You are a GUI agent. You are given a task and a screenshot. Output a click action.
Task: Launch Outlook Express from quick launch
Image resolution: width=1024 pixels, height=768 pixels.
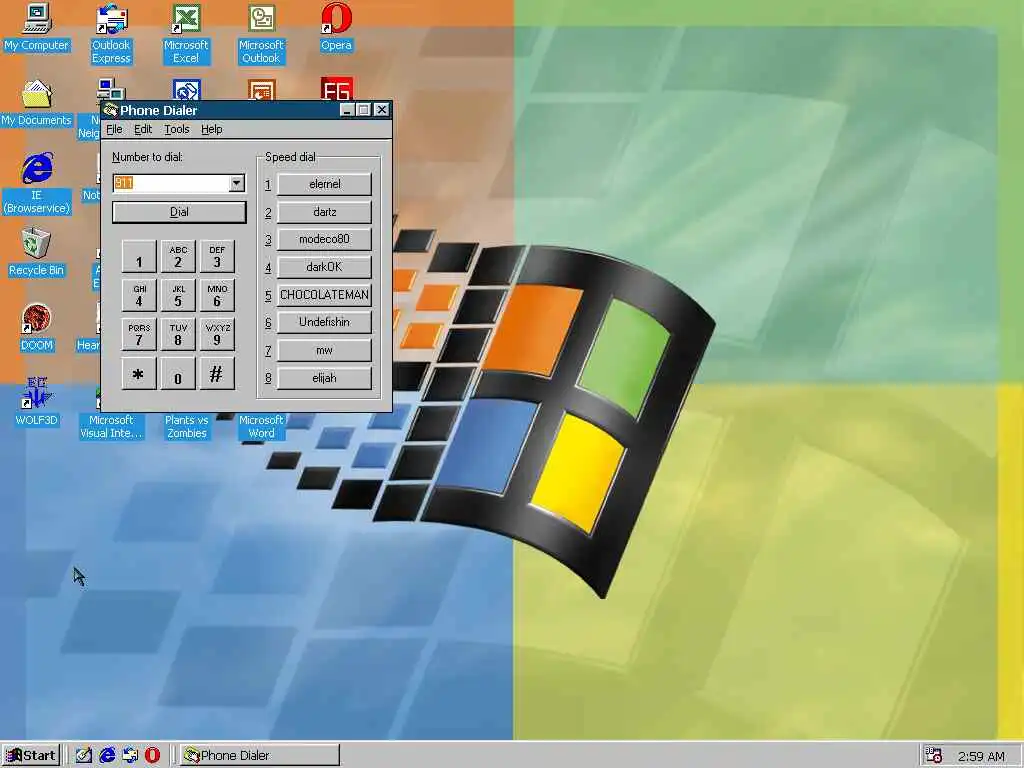click(x=129, y=755)
